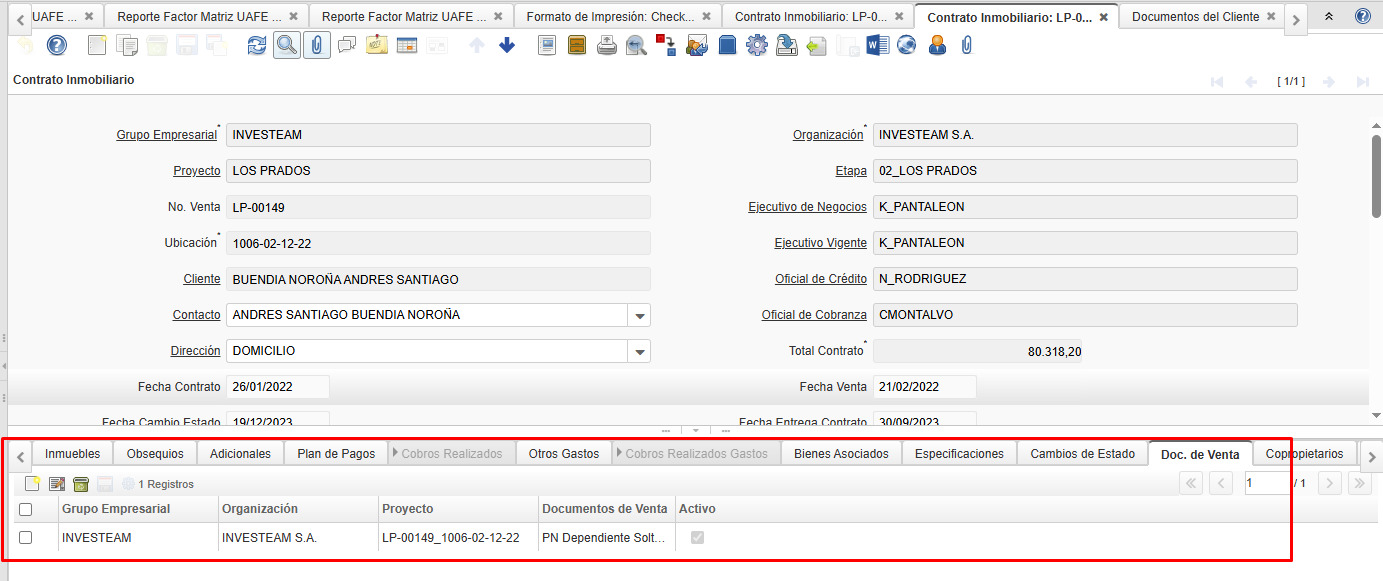
Task: Expand the Contacto dropdown list
Action: click(639, 315)
